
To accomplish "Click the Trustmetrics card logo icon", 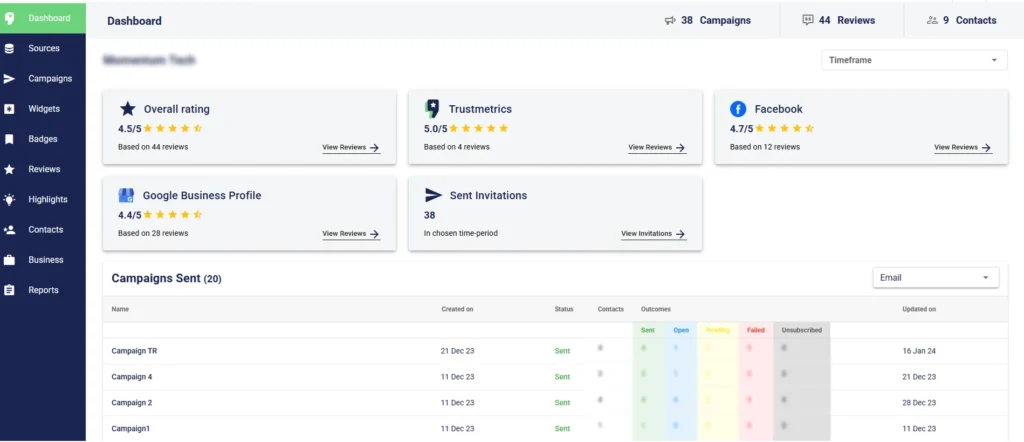I will point(432,109).
